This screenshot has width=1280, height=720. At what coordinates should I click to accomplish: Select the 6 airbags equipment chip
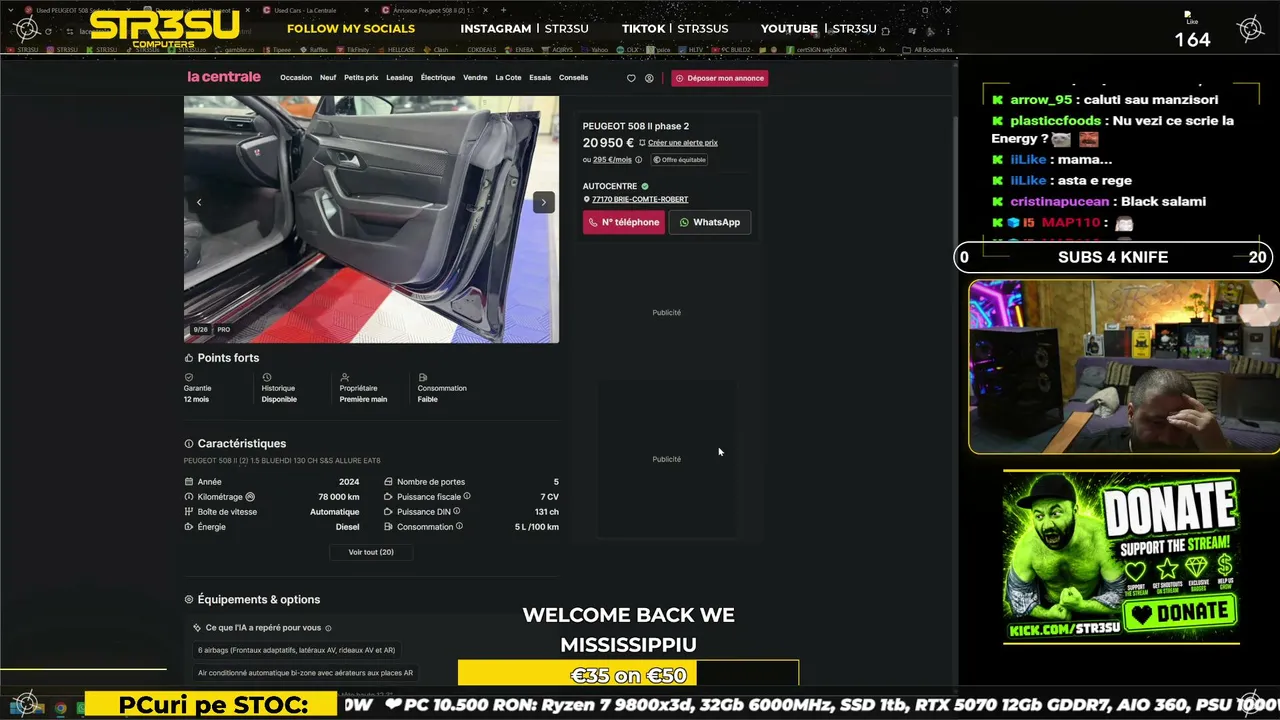tap(296, 650)
